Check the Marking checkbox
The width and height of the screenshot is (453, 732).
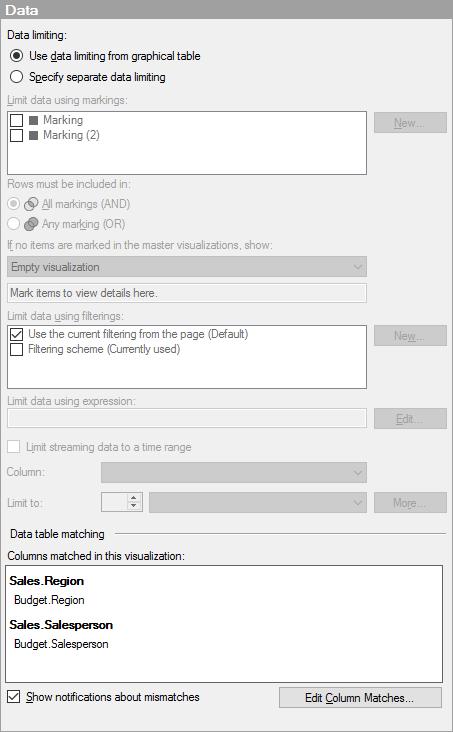coord(16,120)
